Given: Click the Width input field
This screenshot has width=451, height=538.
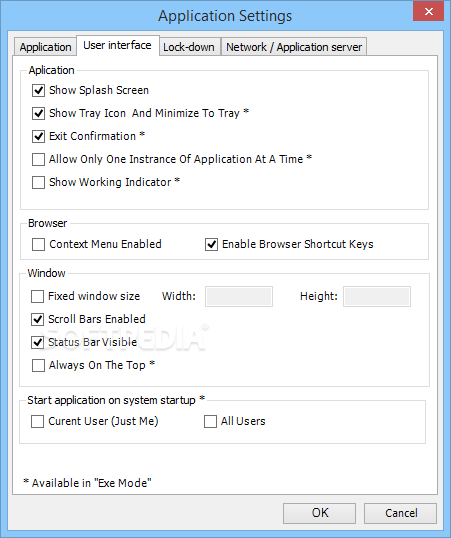Looking at the screenshot, I should click(x=239, y=296).
